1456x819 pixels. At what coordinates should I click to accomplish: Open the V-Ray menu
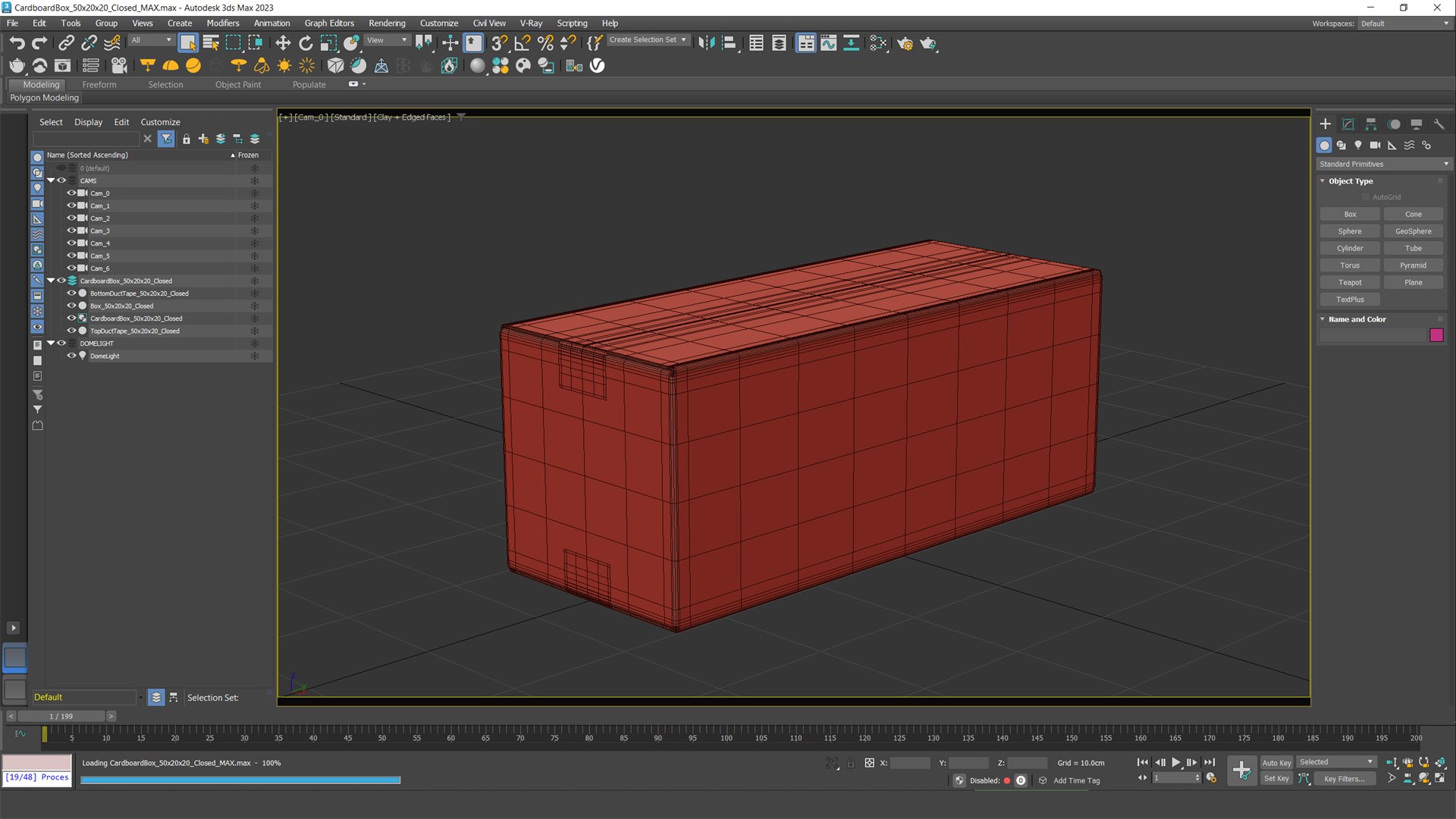coord(531,24)
